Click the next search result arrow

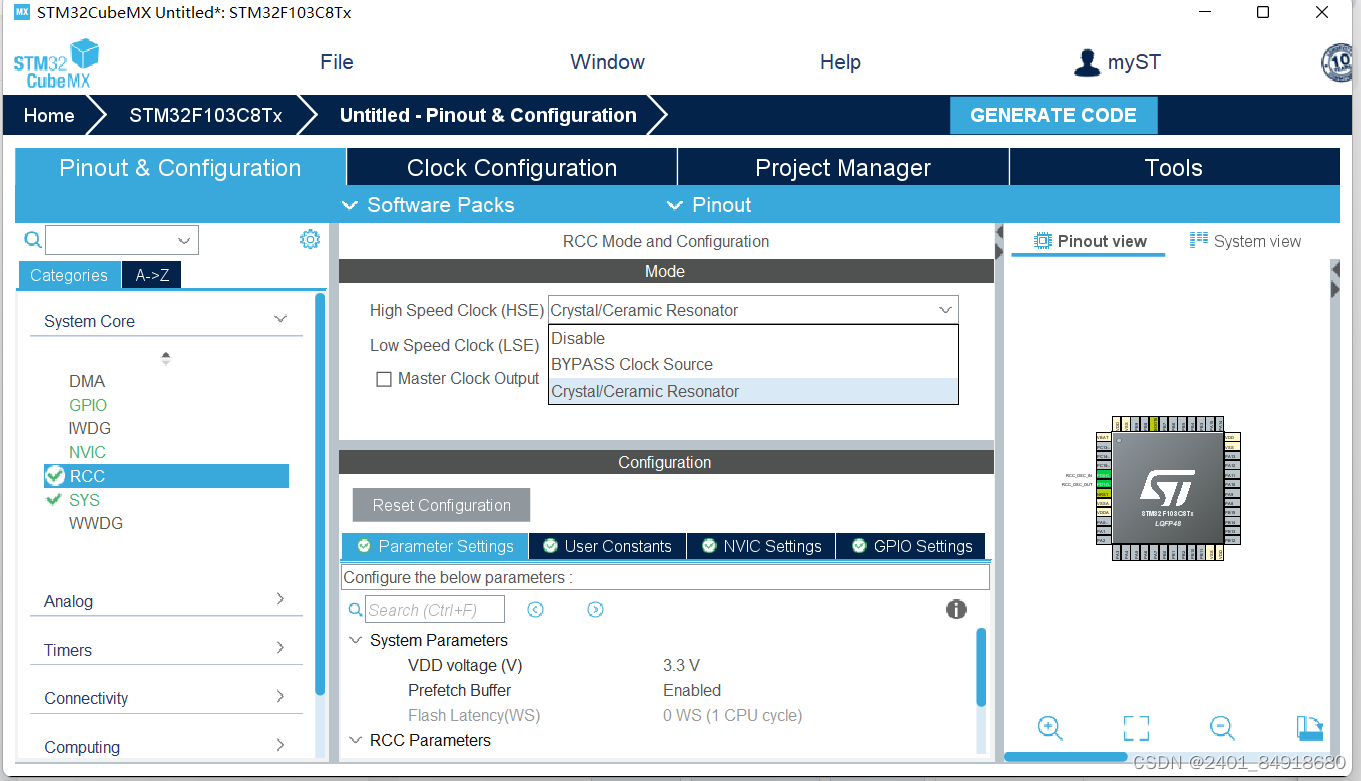click(596, 609)
